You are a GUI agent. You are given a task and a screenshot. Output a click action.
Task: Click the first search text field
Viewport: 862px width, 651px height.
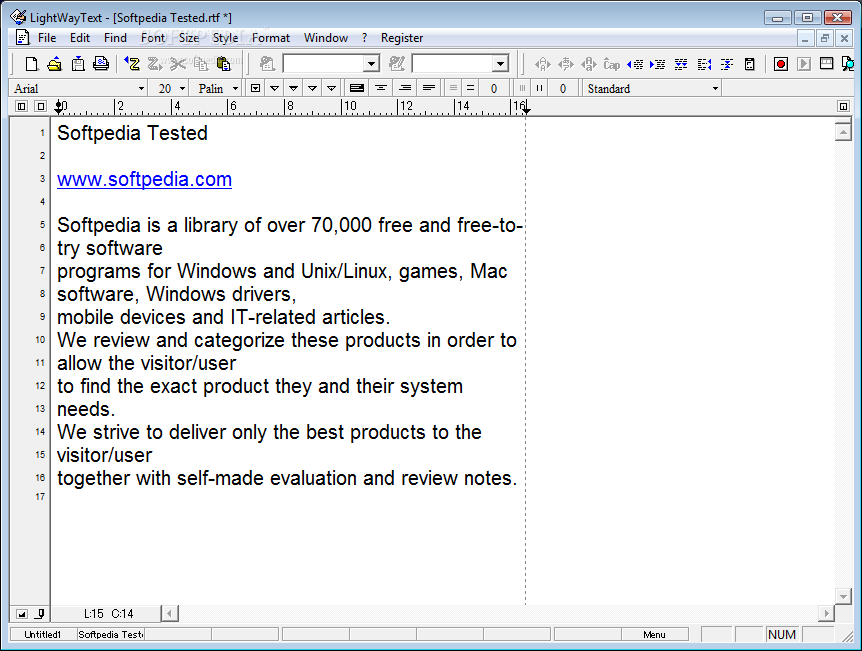pyautogui.click(x=324, y=64)
